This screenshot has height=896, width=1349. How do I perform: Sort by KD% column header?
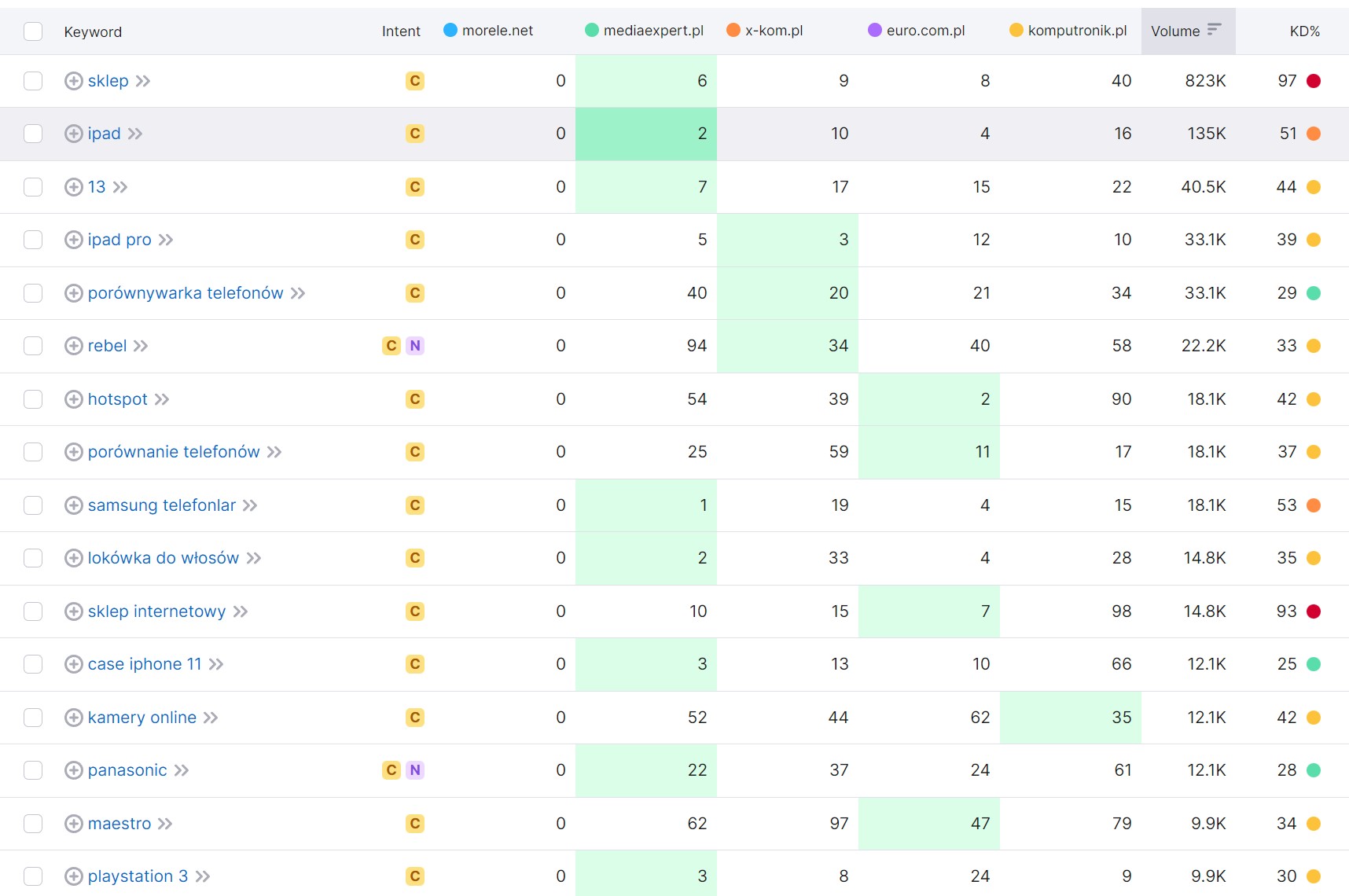tap(1304, 31)
